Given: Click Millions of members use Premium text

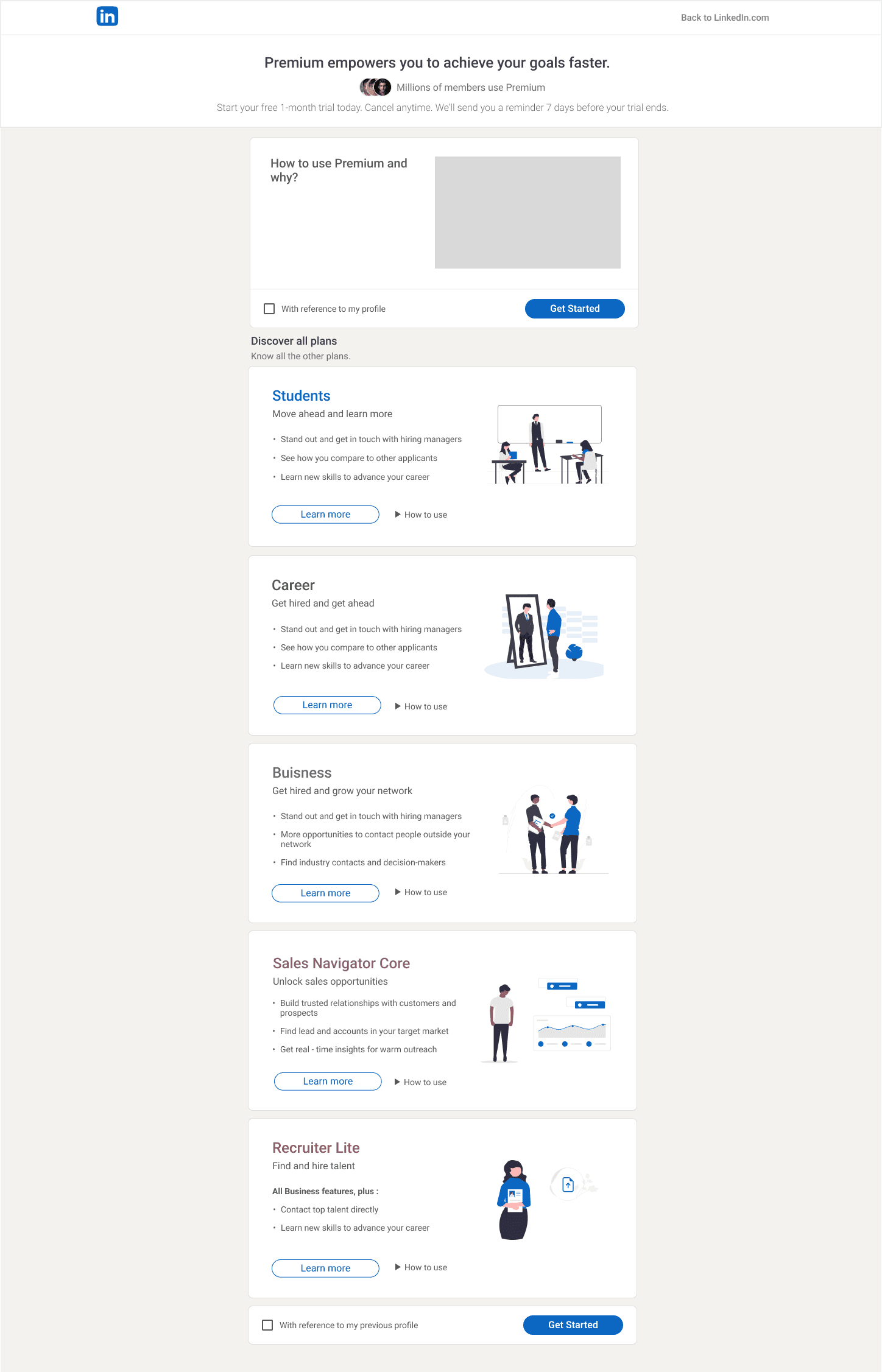Looking at the screenshot, I should 470,88.
